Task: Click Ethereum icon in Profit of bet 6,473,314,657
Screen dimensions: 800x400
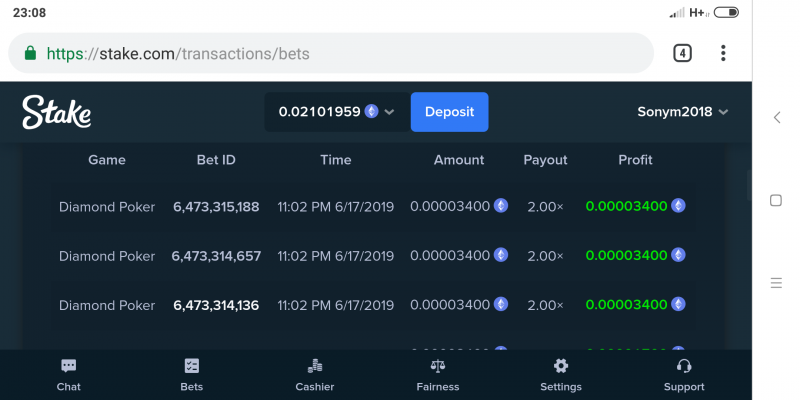Action: click(x=678, y=255)
